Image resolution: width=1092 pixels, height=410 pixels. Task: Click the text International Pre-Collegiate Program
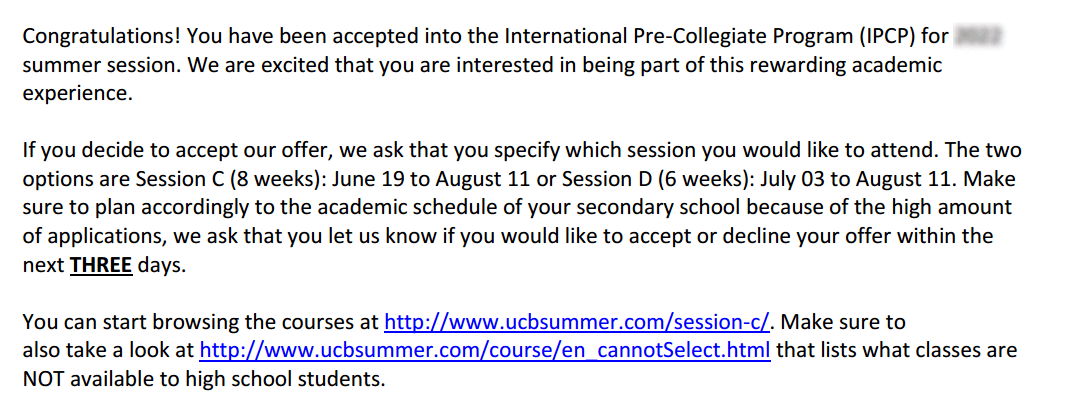679,38
